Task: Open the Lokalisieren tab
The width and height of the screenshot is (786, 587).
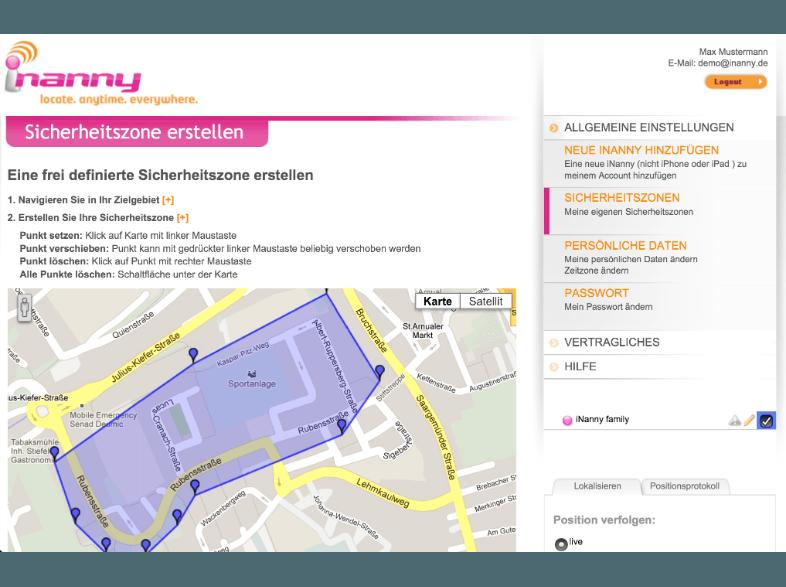Action: pos(597,486)
